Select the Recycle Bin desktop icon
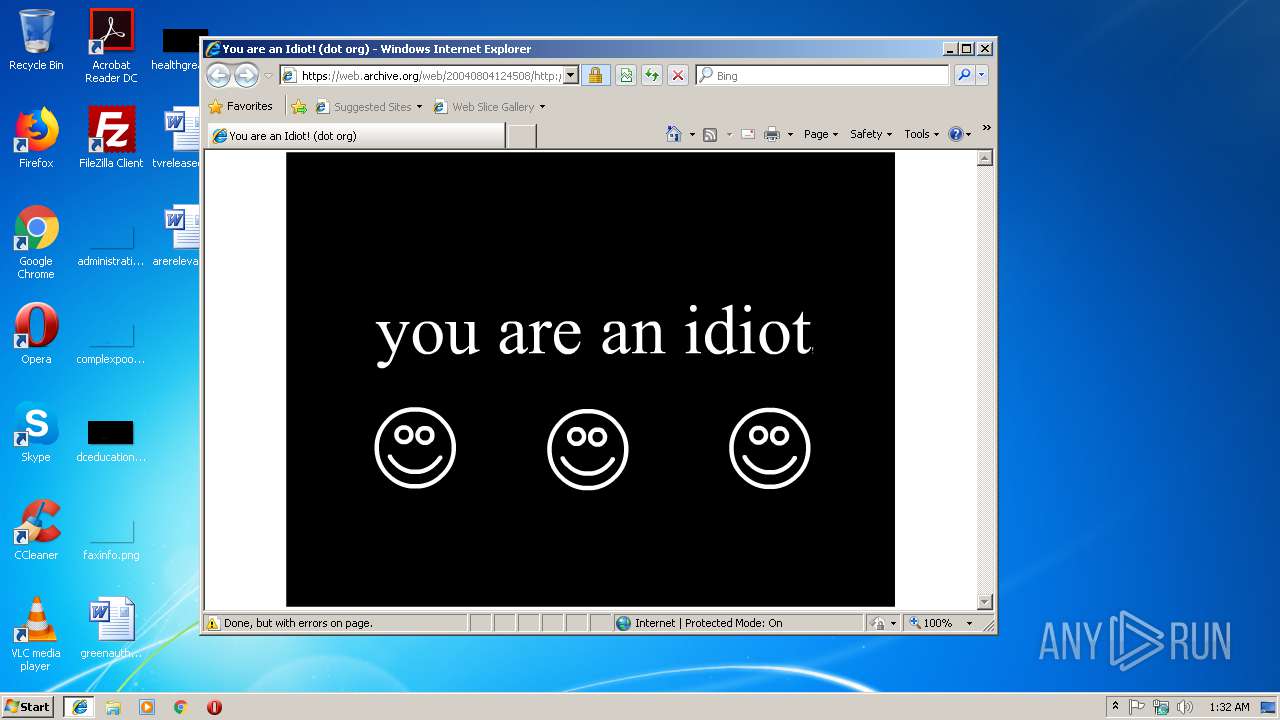1280x720 pixels. (x=36, y=40)
